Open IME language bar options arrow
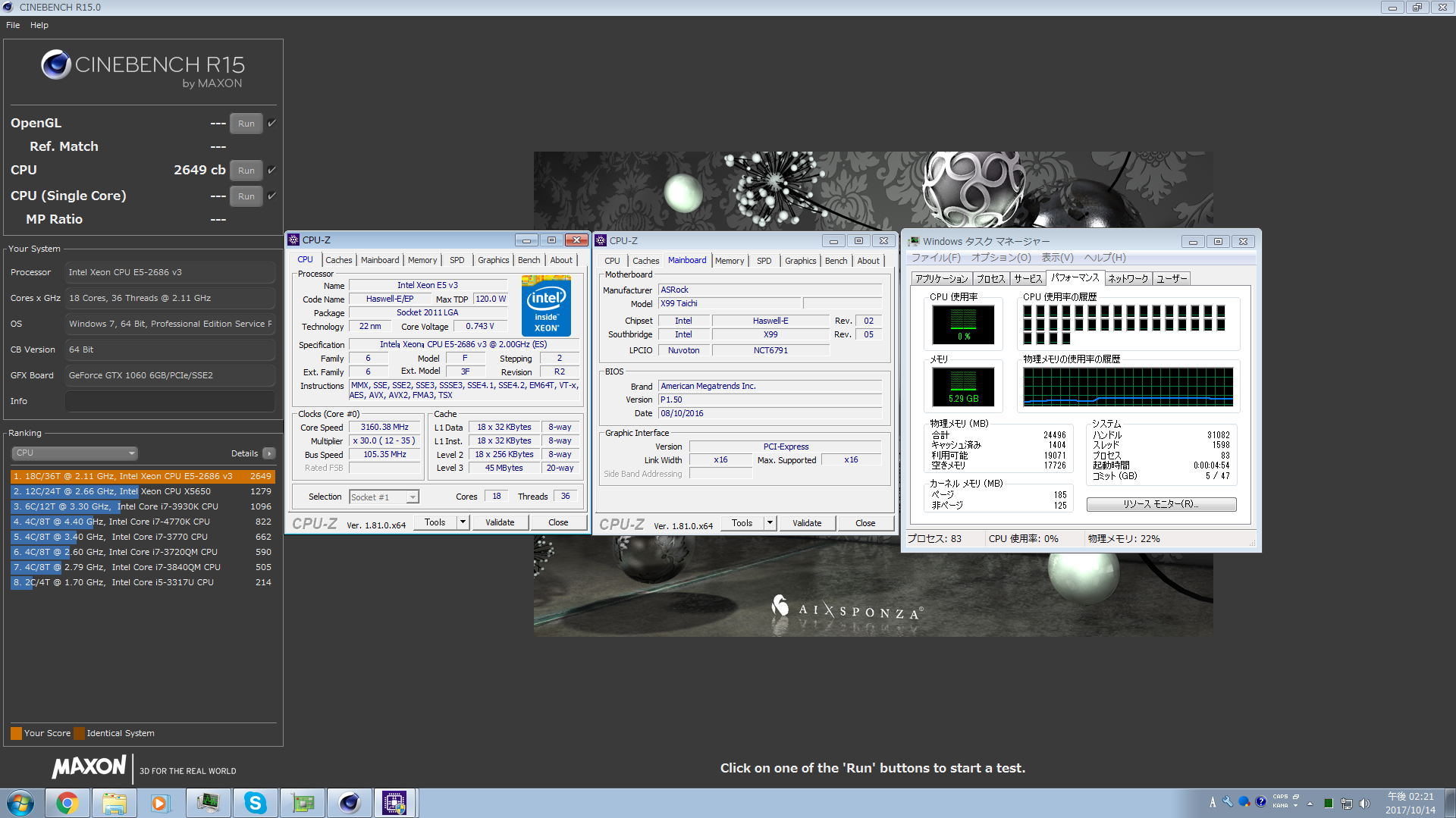The width and height of the screenshot is (1456, 818). 1296,806
